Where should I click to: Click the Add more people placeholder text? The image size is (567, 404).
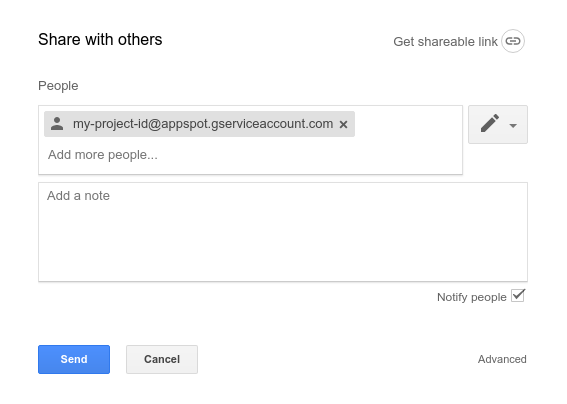[103, 155]
